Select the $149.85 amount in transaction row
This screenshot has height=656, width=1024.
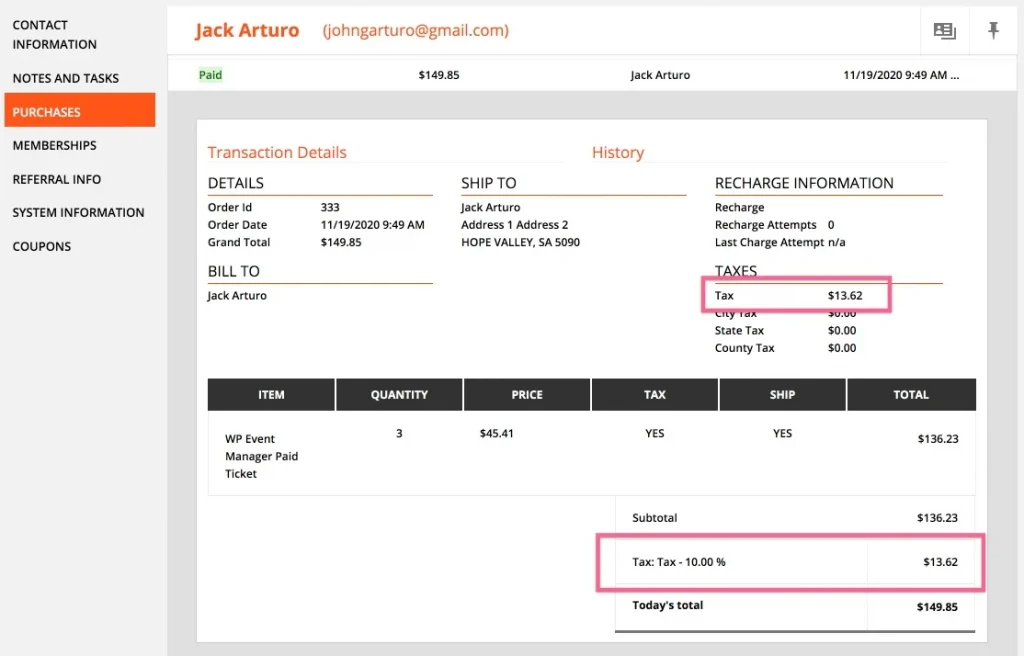point(439,75)
